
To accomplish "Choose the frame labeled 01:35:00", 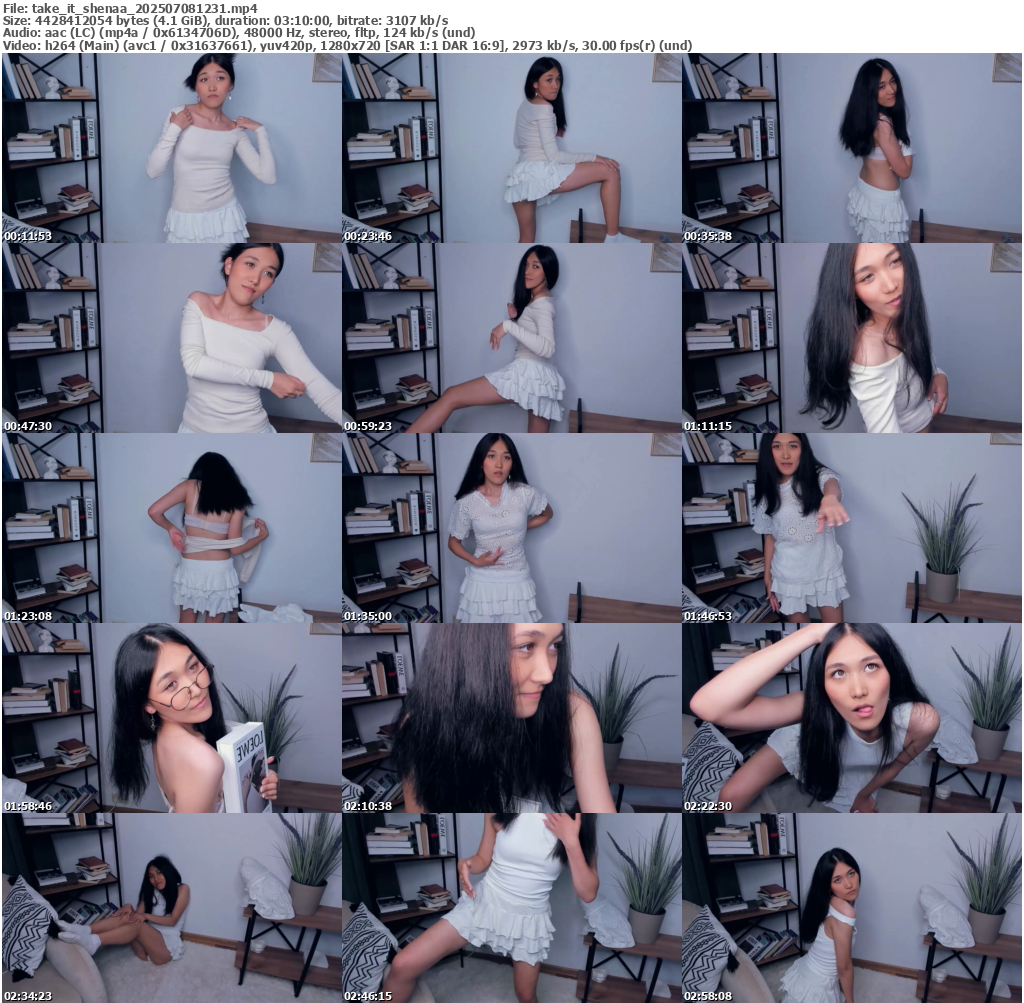I will click(x=512, y=528).
